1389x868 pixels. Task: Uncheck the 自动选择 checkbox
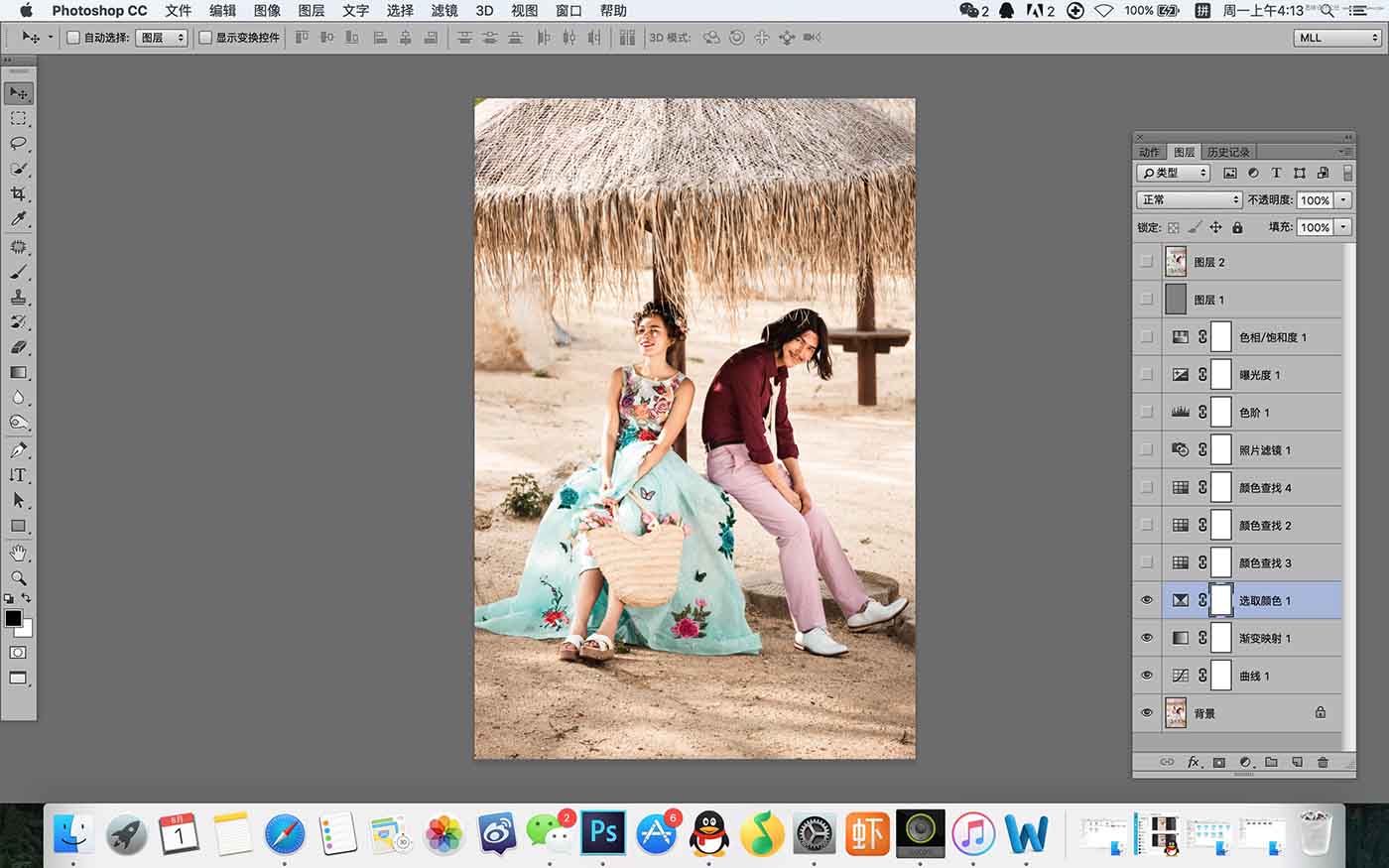[72, 37]
